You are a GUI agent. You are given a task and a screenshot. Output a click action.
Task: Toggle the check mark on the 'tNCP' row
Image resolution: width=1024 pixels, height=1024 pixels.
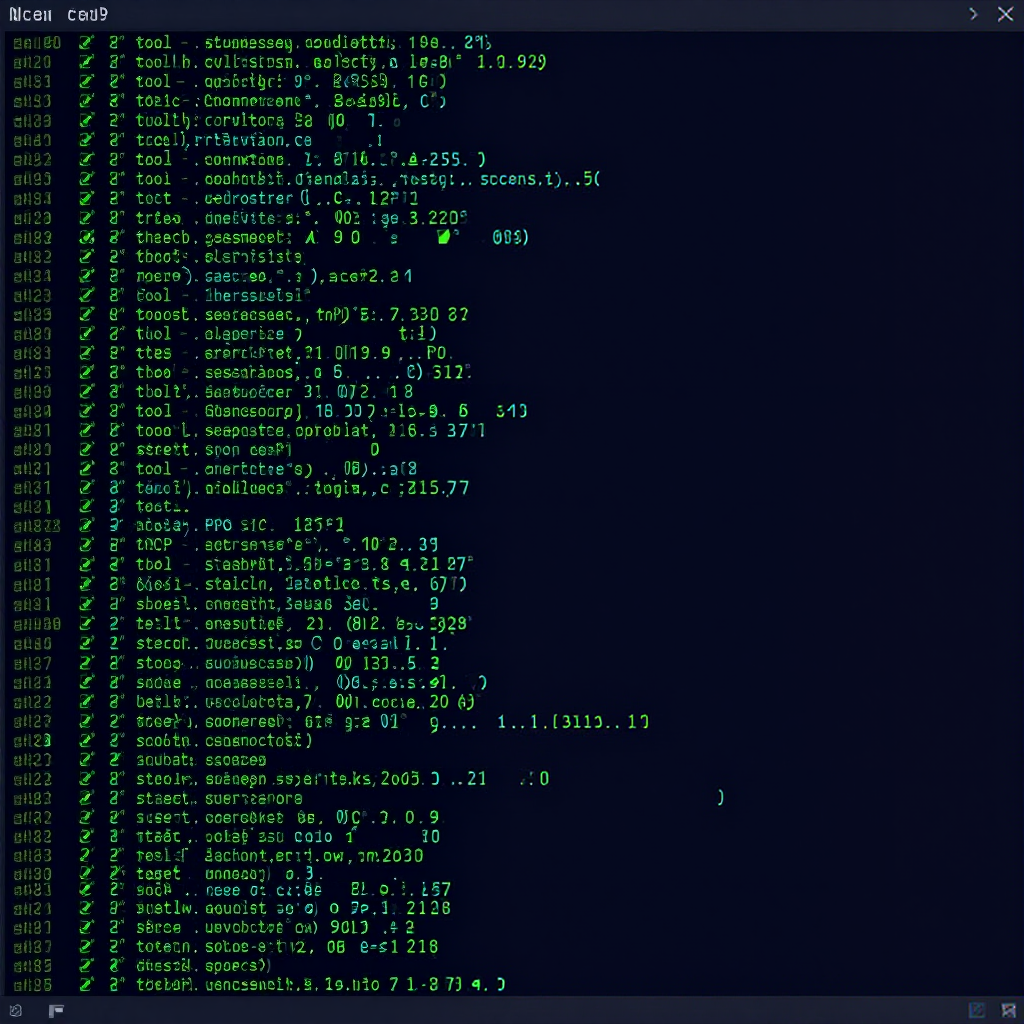coord(86,545)
